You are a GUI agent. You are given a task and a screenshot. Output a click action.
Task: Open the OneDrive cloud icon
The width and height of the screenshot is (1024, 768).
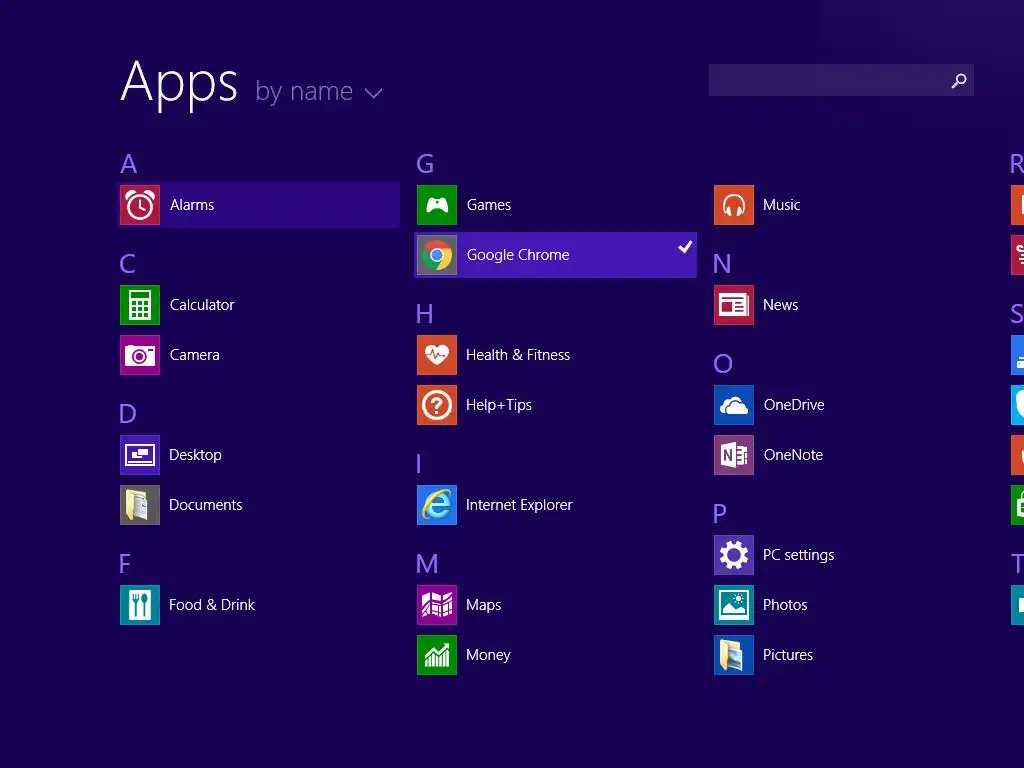click(x=734, y=406)
